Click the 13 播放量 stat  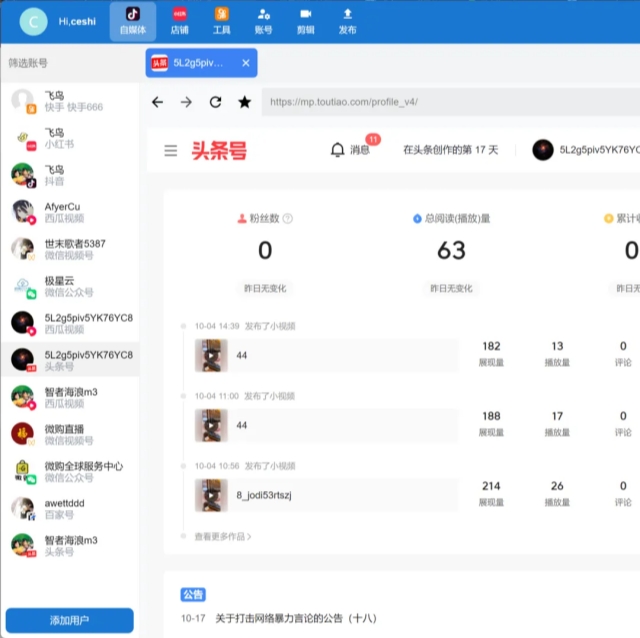(x=557, y=353)
